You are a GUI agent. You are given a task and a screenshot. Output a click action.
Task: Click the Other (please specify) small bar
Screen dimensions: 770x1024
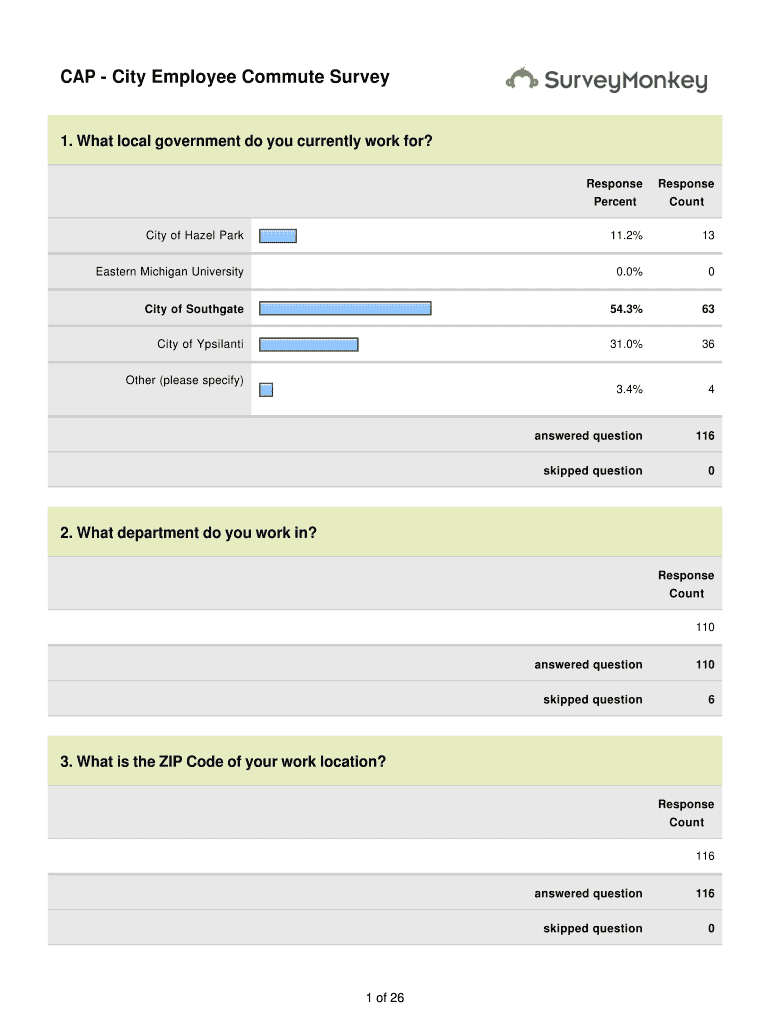pyautogui.click(x=266, y=389)
